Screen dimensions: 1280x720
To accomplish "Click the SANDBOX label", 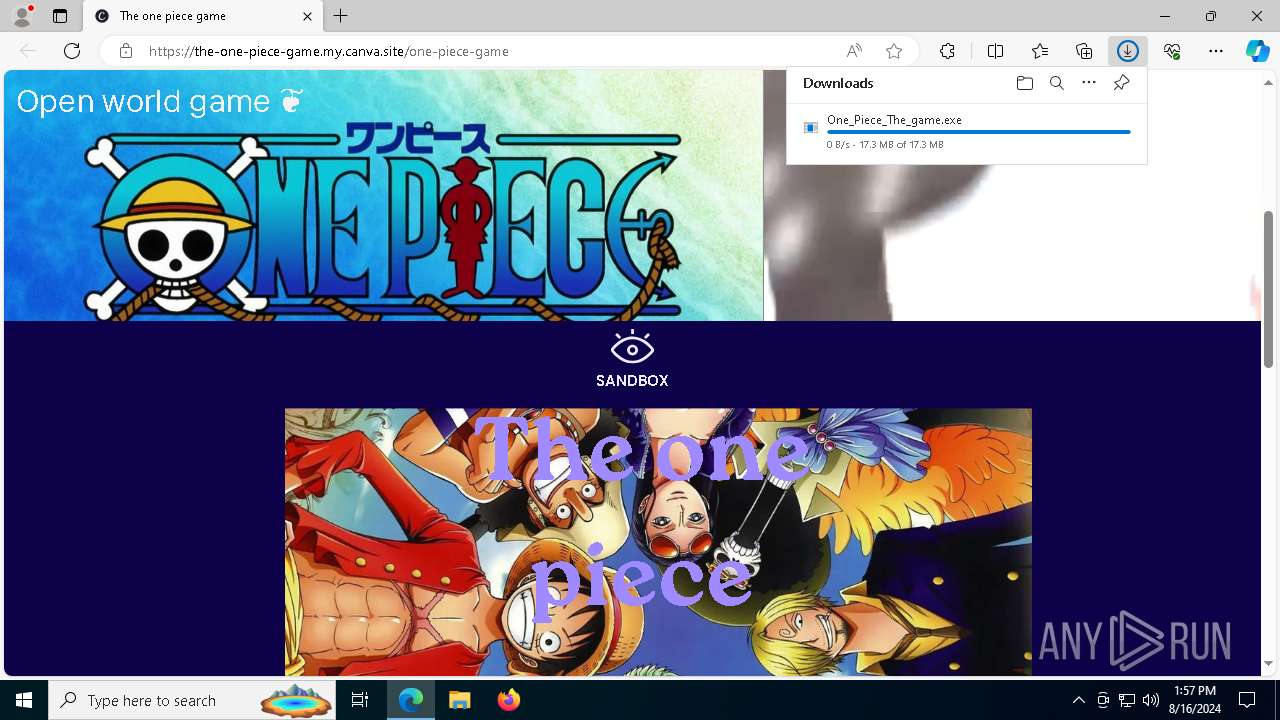I will point(632,381).
